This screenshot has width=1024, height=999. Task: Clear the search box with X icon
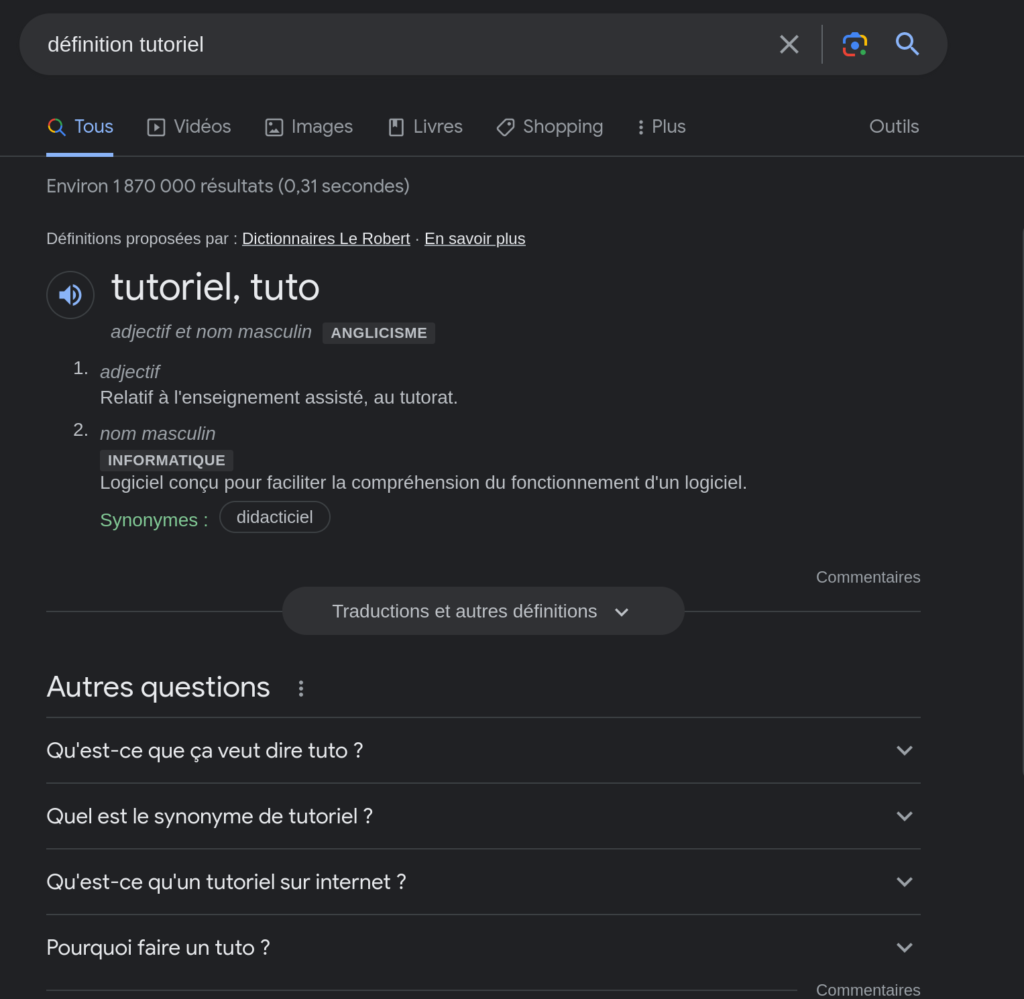(789, 44)
